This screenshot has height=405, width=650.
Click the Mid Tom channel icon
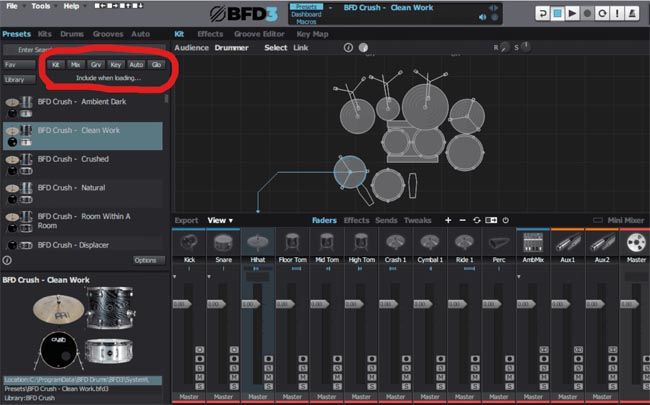point(327,243)
